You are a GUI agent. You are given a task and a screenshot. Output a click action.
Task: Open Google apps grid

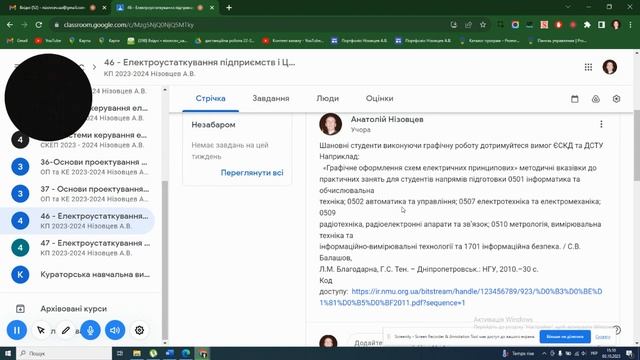click(x=588, y=67)
